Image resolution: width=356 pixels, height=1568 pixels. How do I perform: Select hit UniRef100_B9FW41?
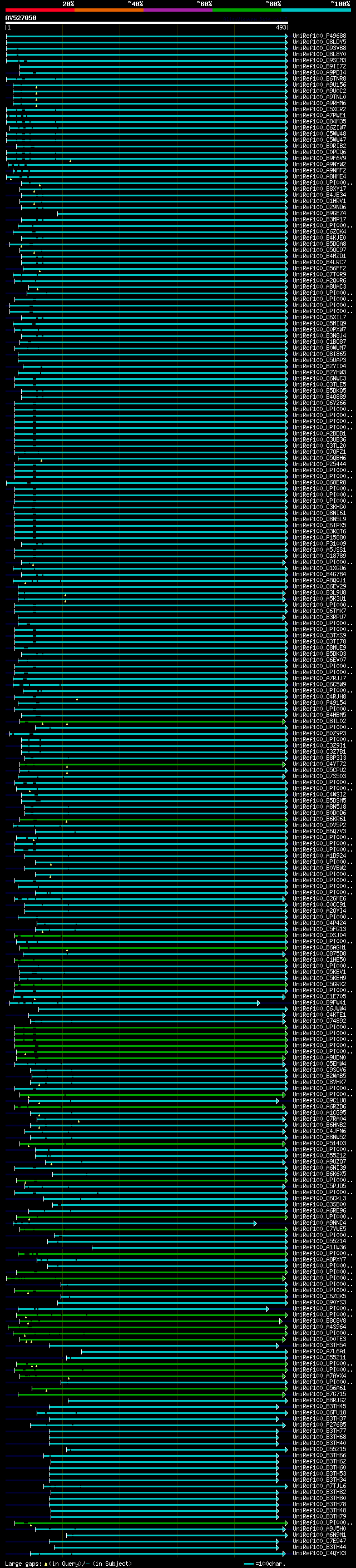(x=319, y=1002)
